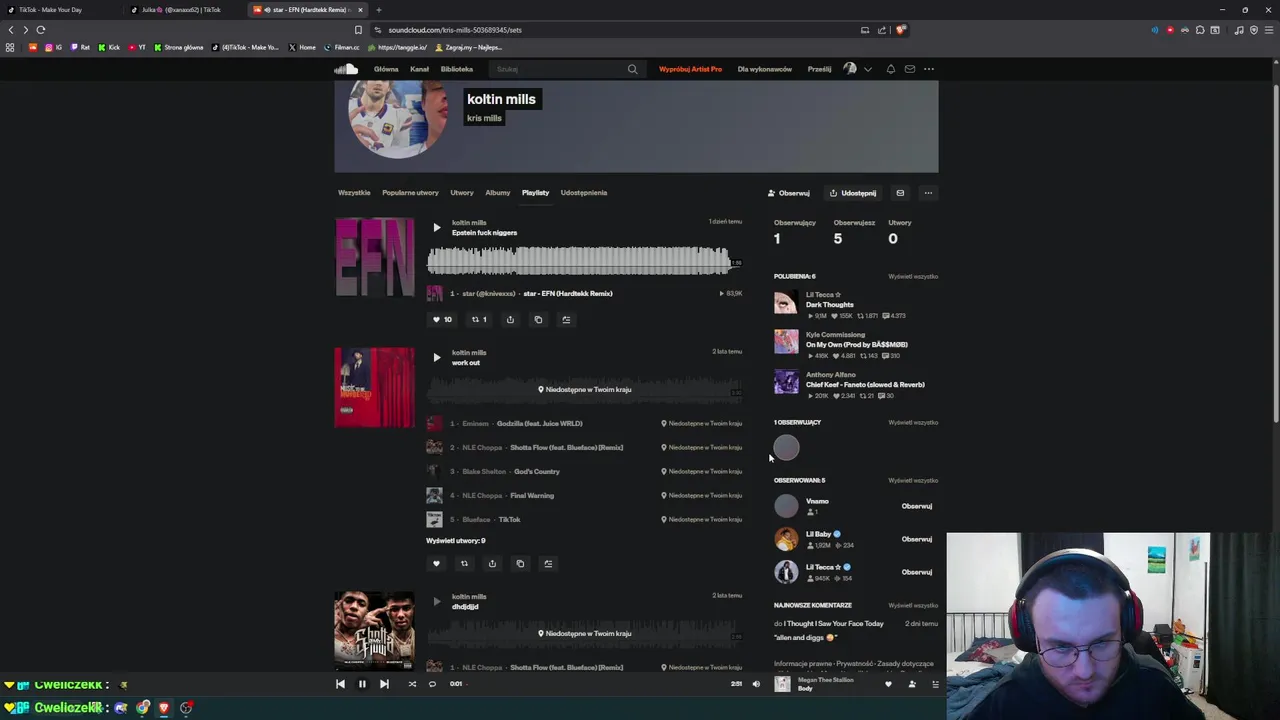Open Biblioteka in the header navigation

(457, 69)
